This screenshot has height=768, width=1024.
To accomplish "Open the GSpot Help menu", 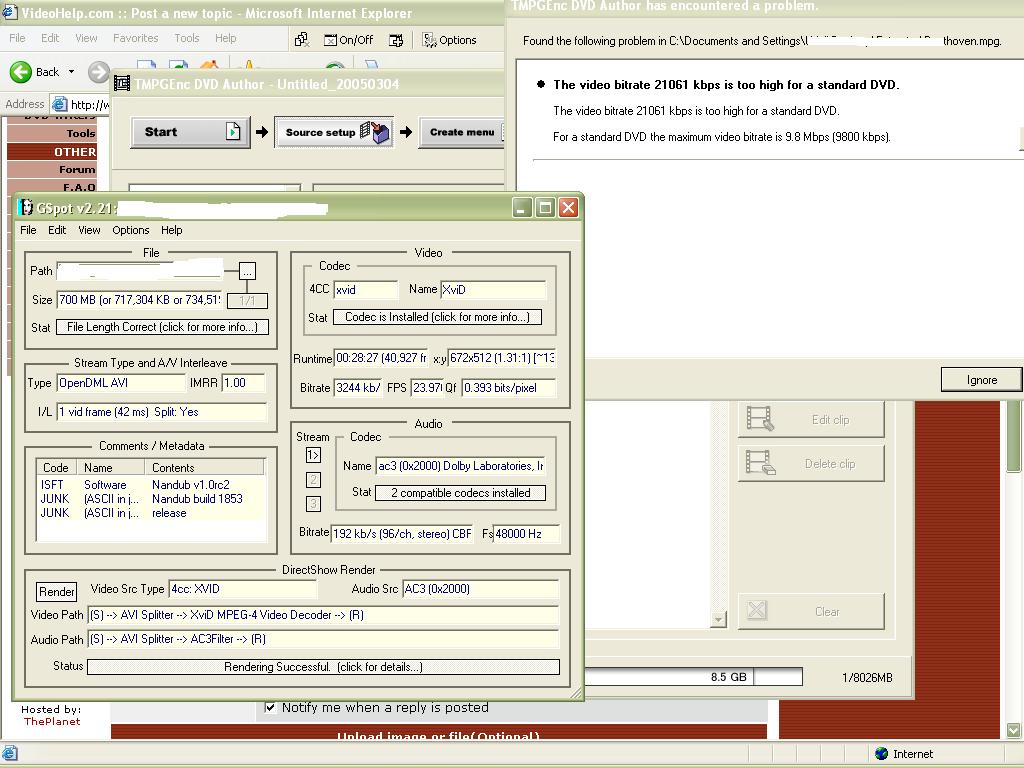I will pos(172,230).
